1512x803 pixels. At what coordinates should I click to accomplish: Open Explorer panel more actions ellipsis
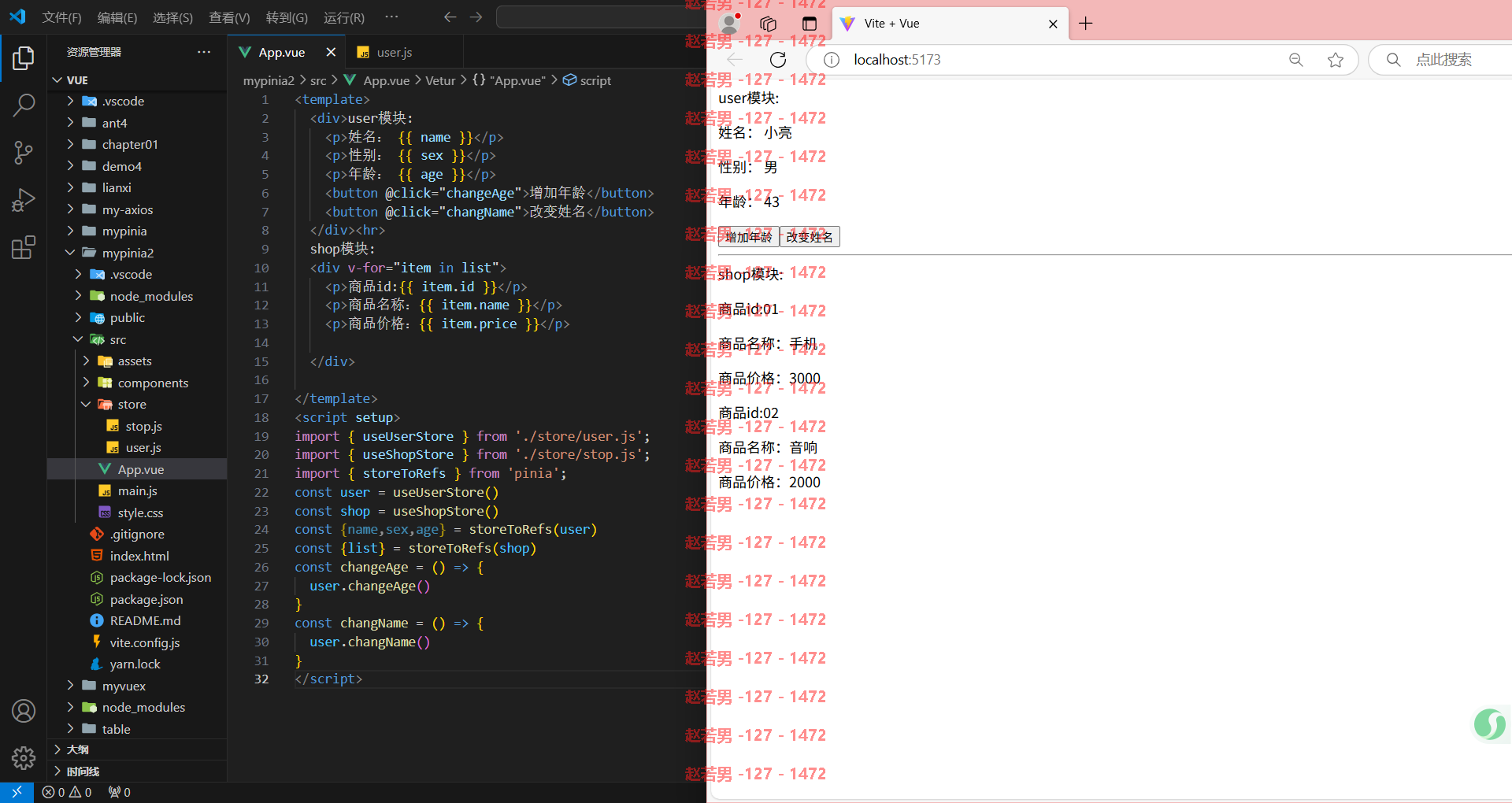[204, 52]
